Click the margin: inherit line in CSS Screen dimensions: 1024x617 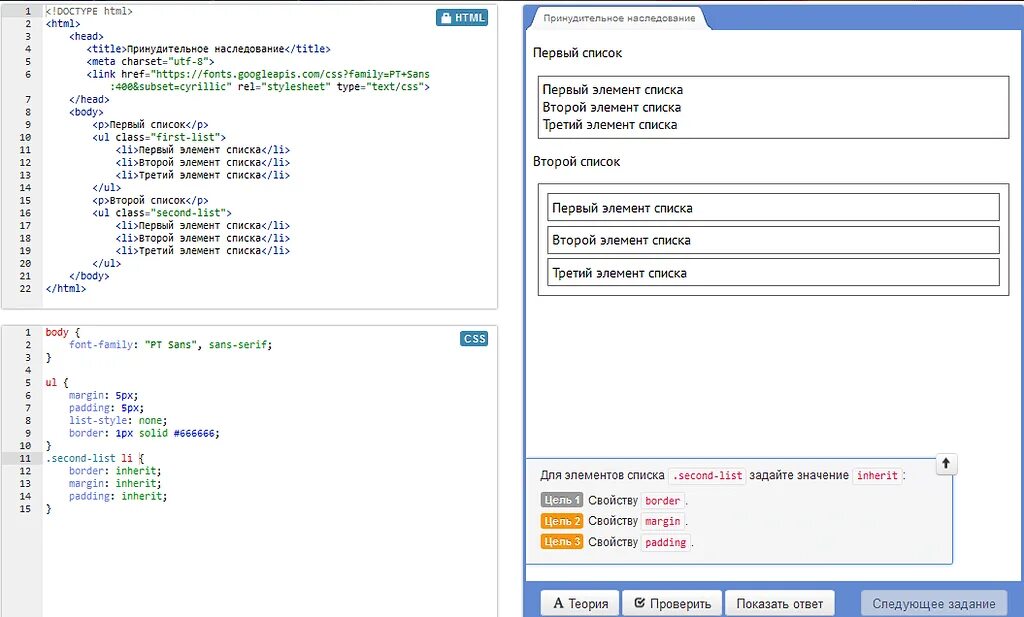pyautogui.click(x=115, y=484)
